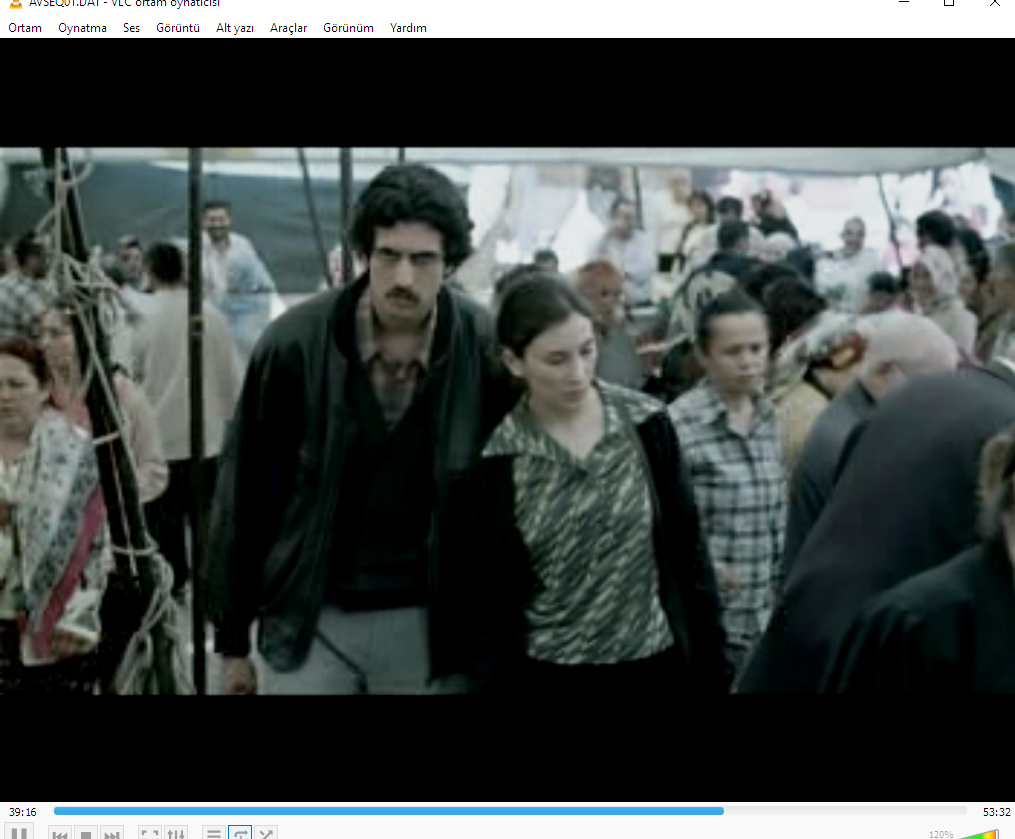The image size is (1015, 839).
Task: Minimize the VLC window
Action: pyautogui.click(x=904, y=3)
